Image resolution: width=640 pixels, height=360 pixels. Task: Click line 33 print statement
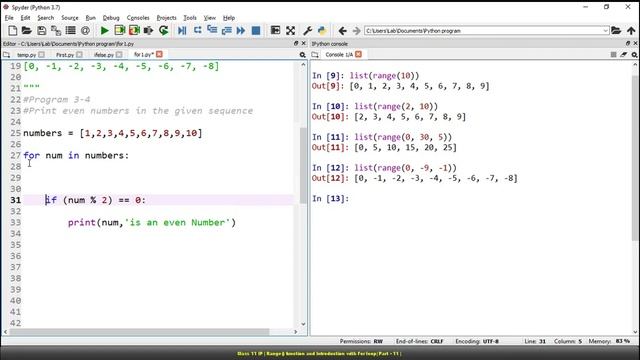coord(152,222)
